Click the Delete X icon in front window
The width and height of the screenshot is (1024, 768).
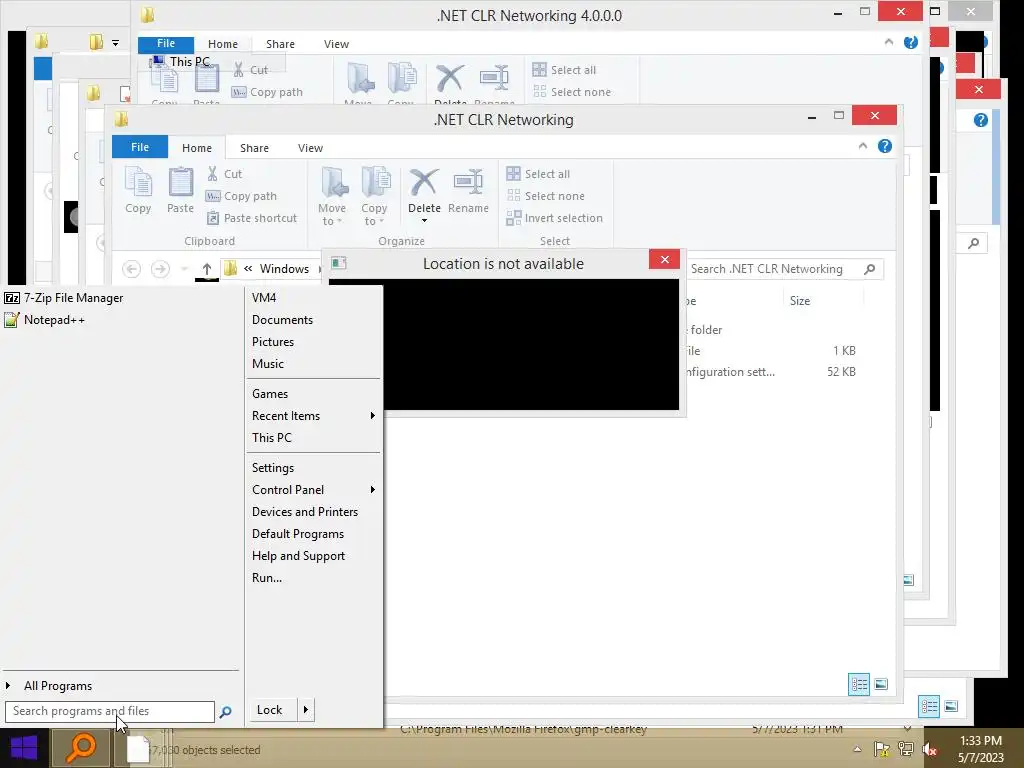click(x=424, y=183)
